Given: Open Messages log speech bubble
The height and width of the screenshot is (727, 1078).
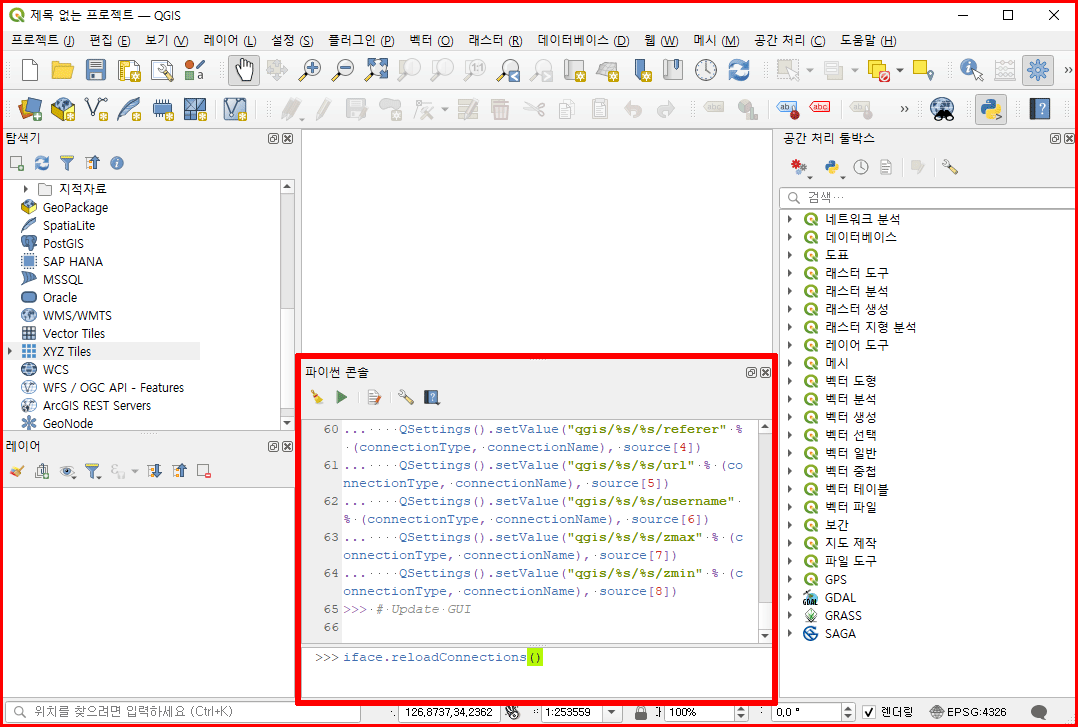Looking at the screenshot, I should pos(1040,712).
